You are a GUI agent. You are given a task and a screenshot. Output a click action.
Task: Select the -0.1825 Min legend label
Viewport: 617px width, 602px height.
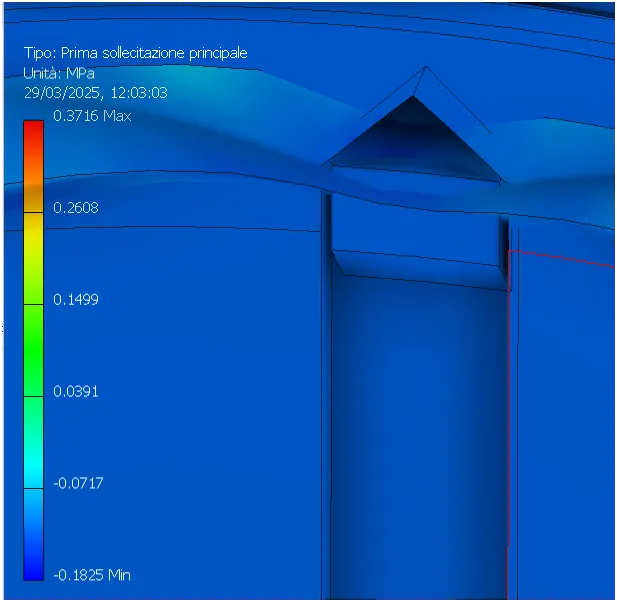click(x=92, y=575)
